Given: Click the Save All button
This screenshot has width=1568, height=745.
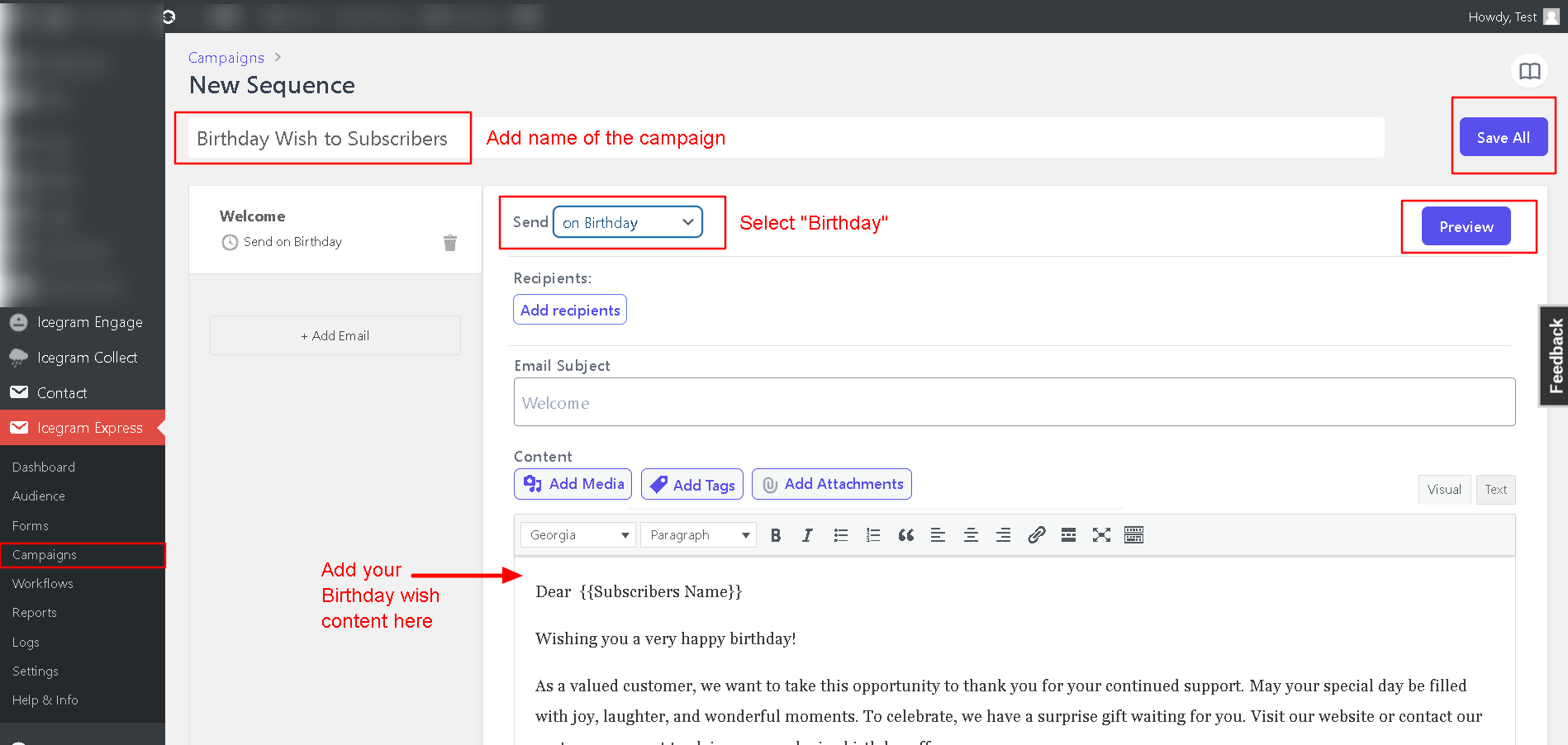Looking at the screenshot, I should (x=1503, y=137).
